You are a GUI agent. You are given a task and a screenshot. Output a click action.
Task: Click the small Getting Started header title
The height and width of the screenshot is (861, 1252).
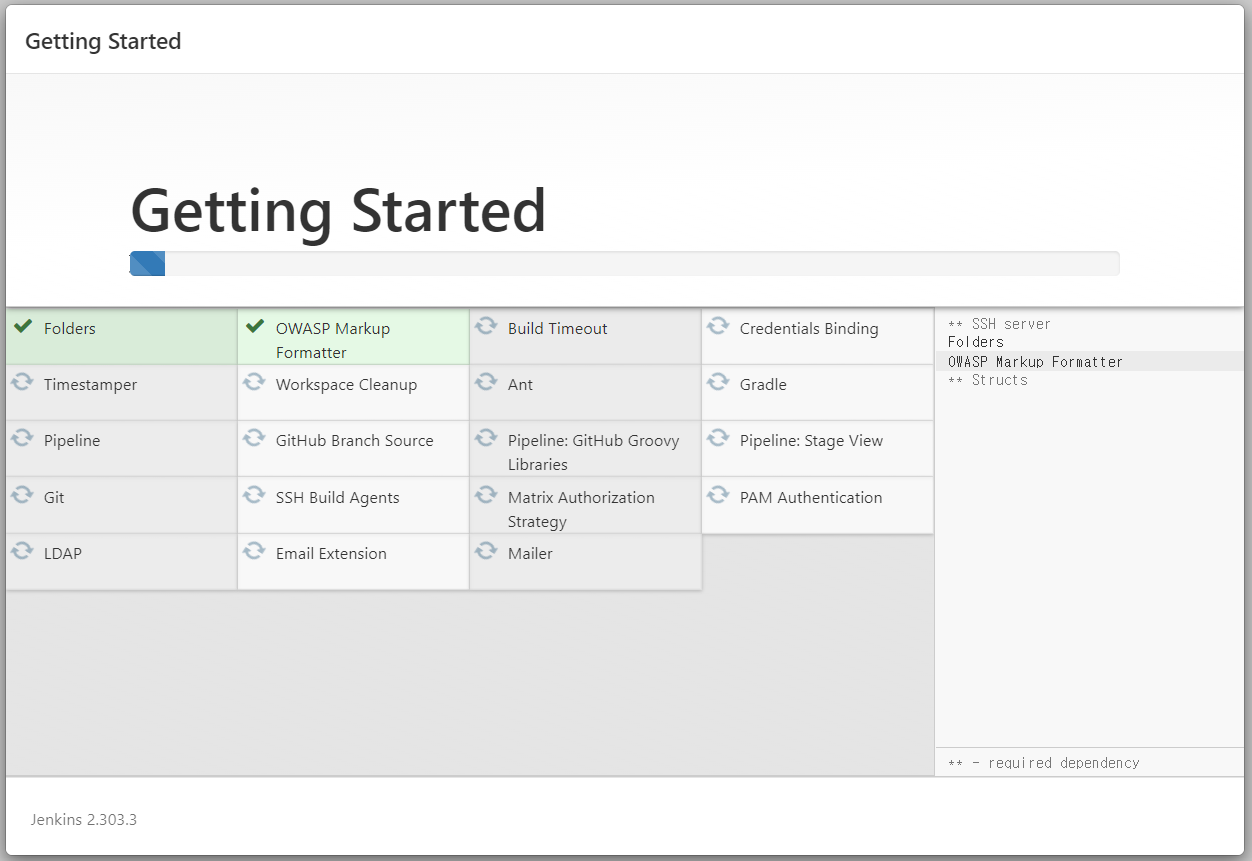click(103, 41)
